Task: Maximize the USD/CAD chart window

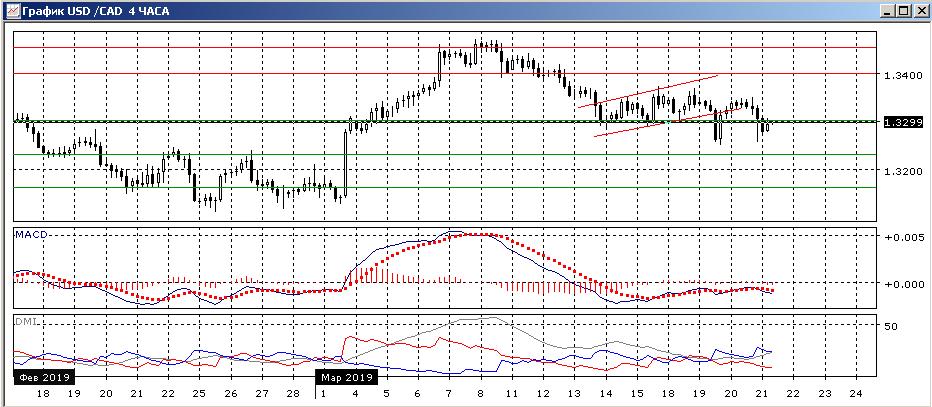Action: click(x=903, y=11)
